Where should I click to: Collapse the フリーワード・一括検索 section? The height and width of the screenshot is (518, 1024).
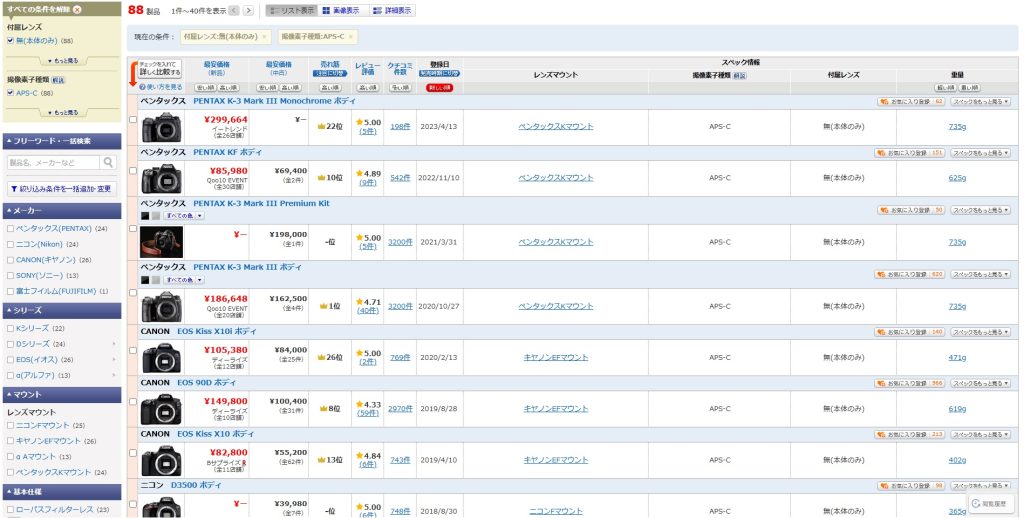pos(62,141)
